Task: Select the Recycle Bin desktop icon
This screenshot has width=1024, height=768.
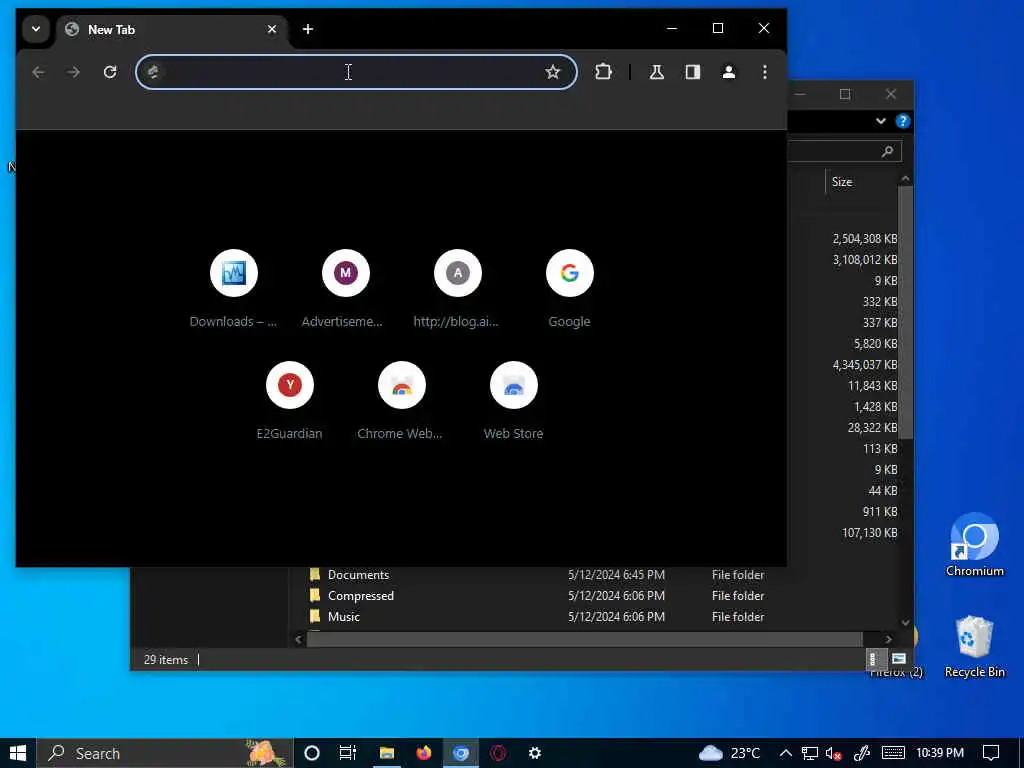Action: (974, 647)
